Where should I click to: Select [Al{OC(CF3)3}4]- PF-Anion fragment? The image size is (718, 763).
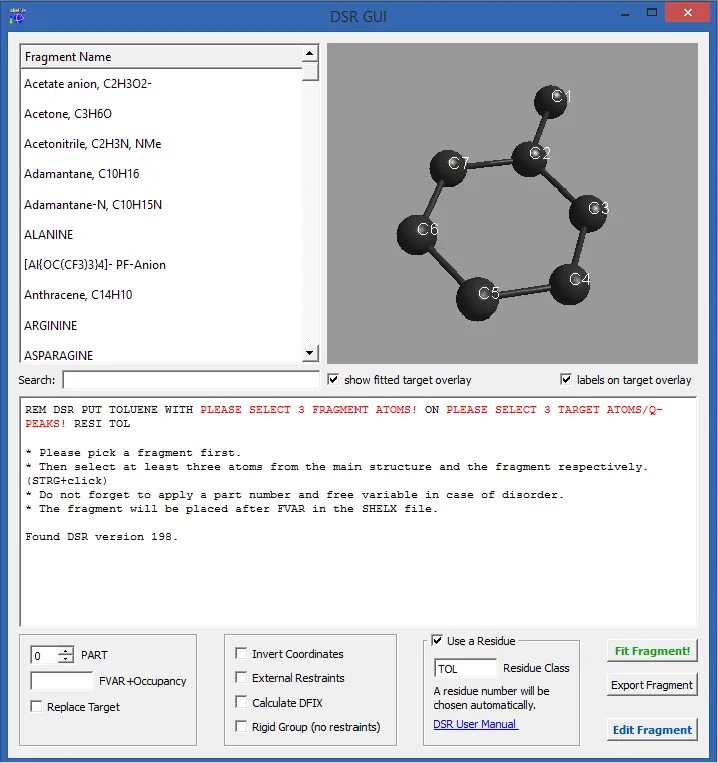pos(161,265)
